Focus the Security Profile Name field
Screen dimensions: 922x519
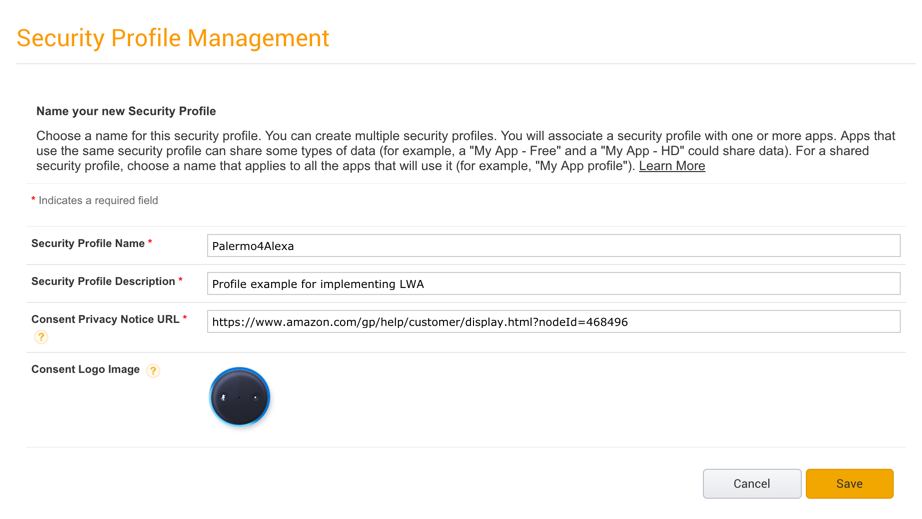coord(553,246)
